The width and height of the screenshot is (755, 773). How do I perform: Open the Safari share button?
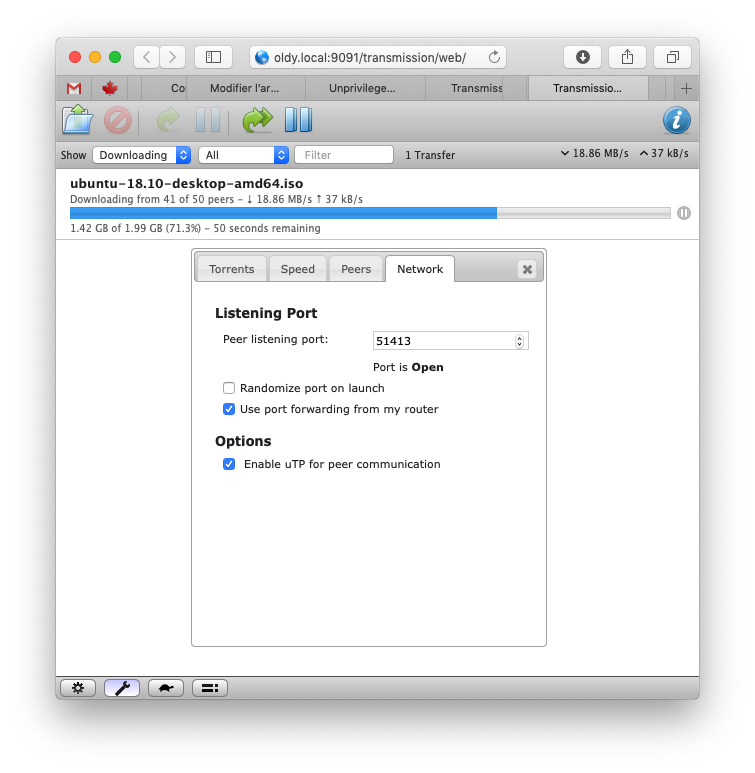(627, 57)
